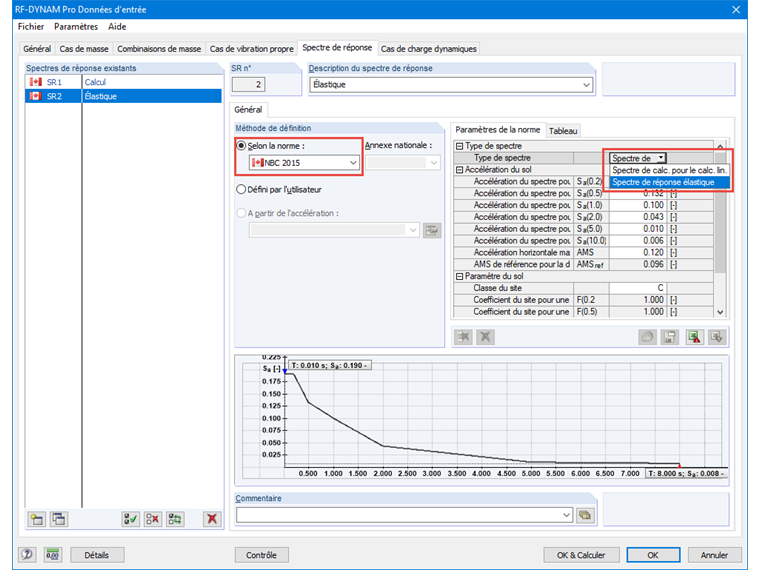
Task: Click the 'Classe du site' value C
Action: tap(638, 288)
